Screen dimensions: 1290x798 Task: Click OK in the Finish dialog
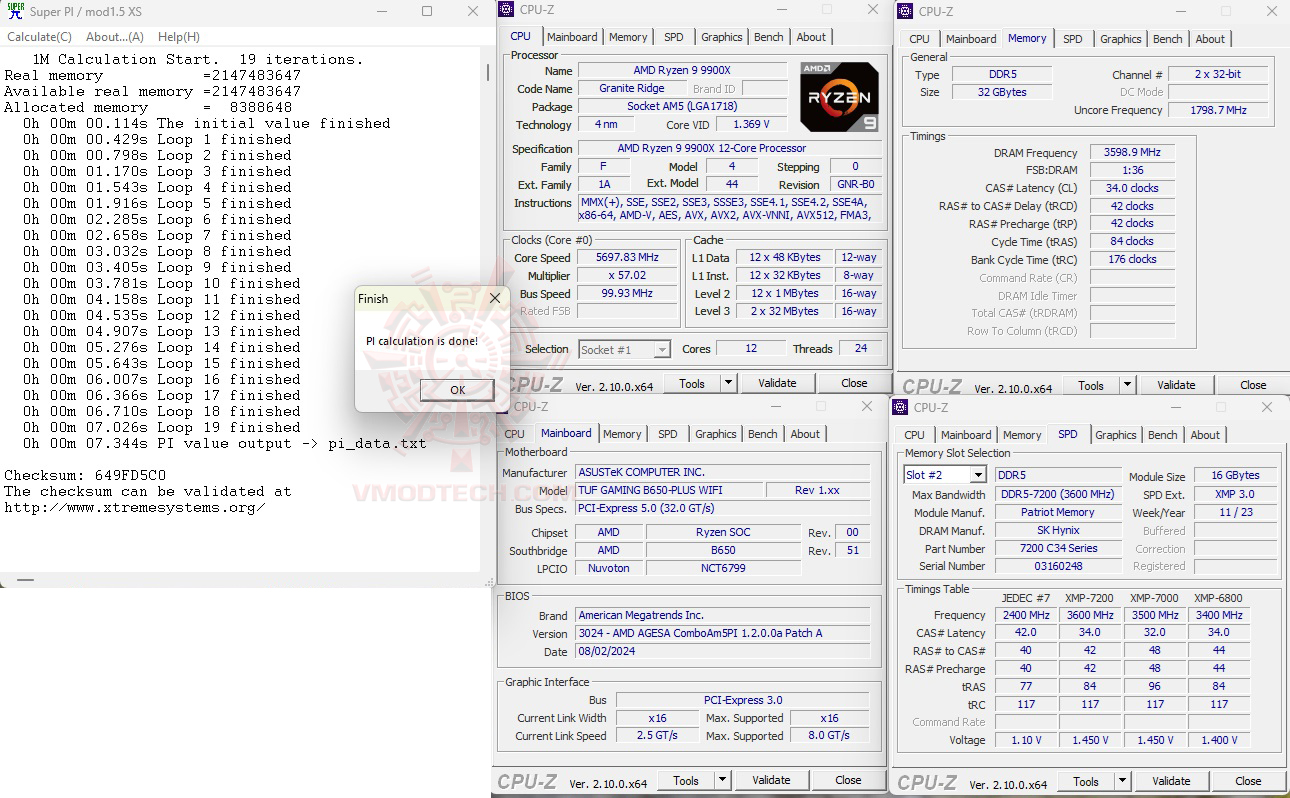coord(456,389)
